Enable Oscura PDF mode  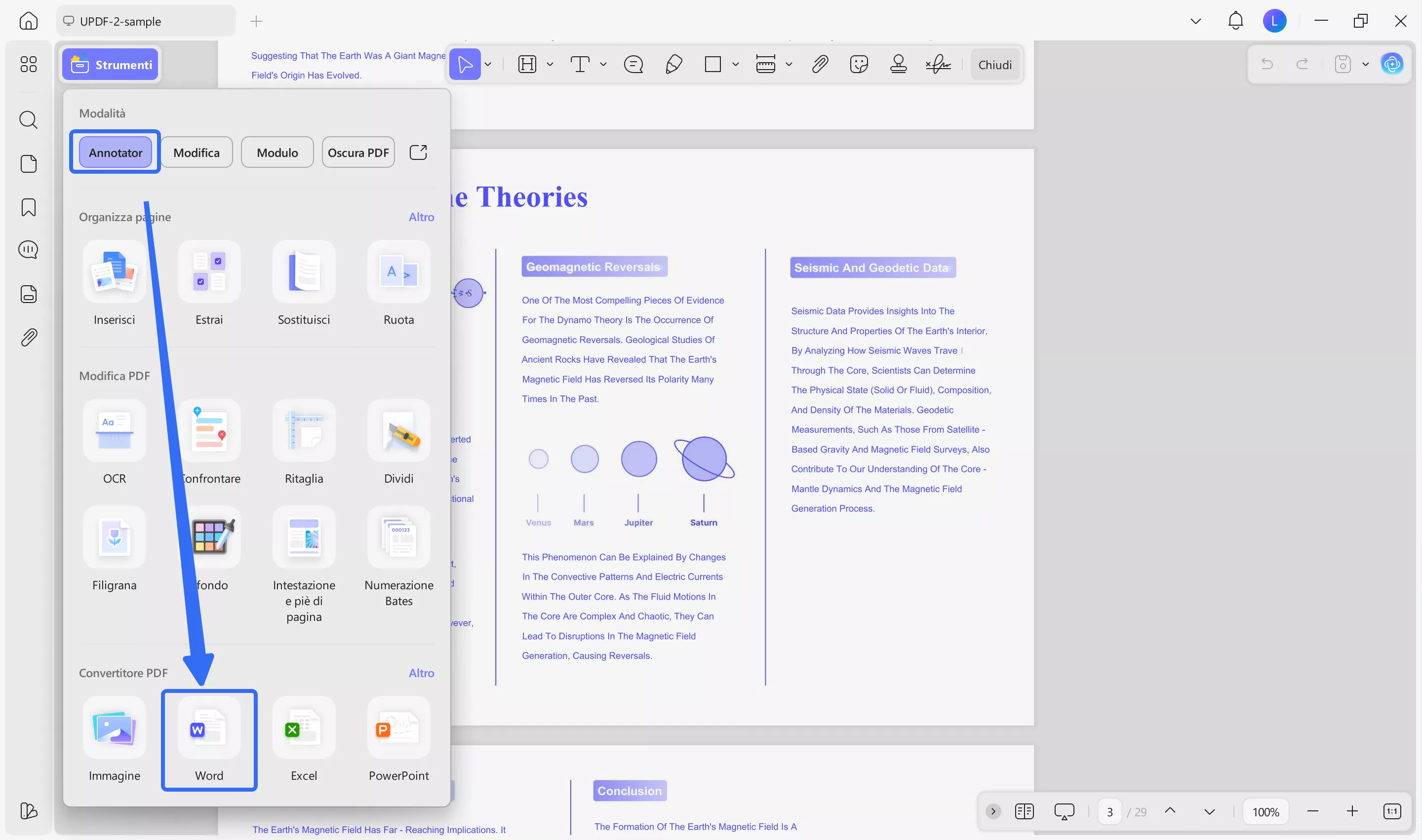point(358,152)
